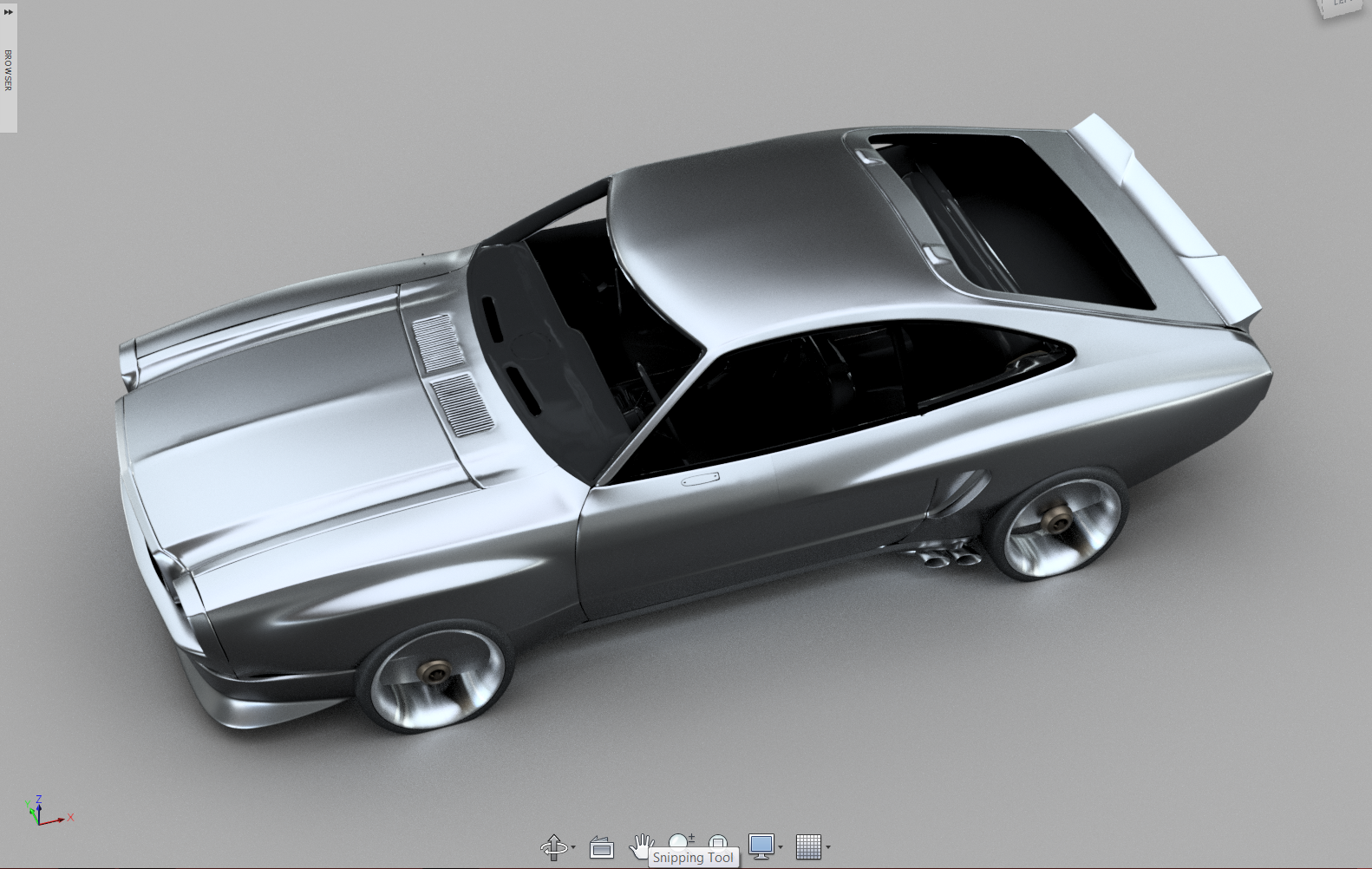Viewport: 1372px width, 869px height.
Task: Click the XYZ axis indicator
Action: 49,812
